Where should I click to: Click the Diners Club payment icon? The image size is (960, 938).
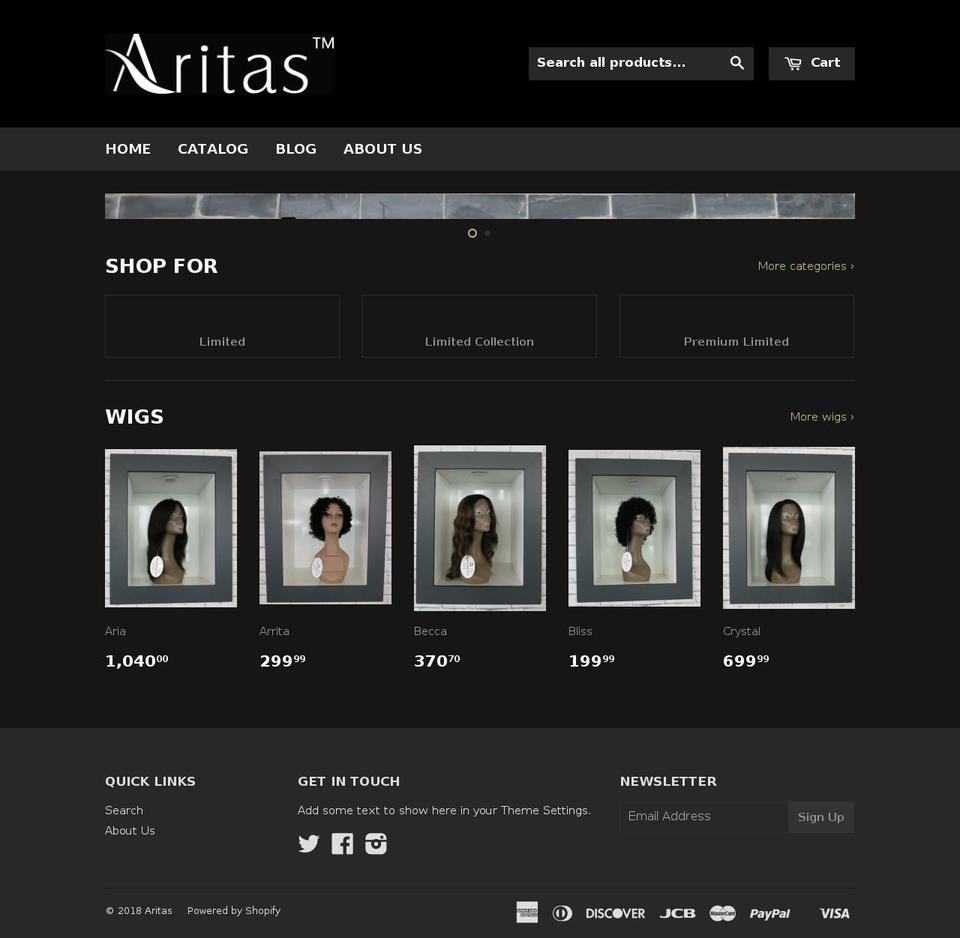(562, 913)
